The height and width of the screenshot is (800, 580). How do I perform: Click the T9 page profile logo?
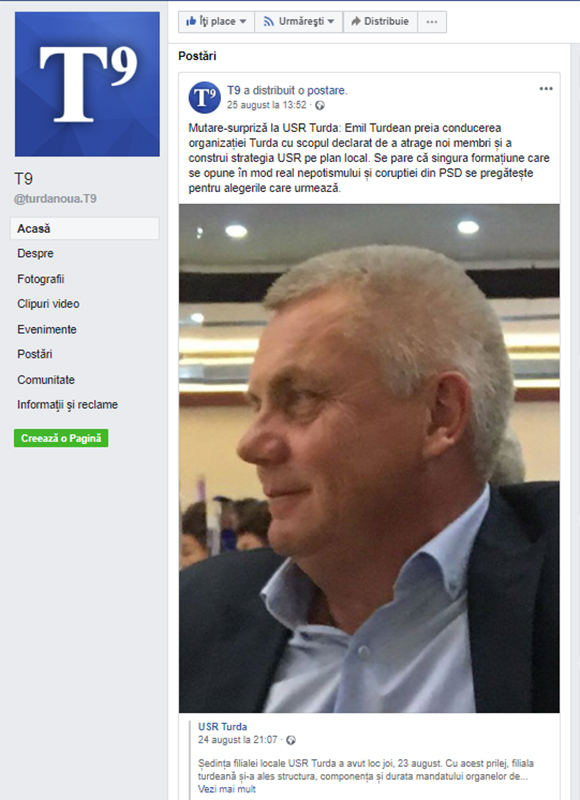tap(87, 84)
